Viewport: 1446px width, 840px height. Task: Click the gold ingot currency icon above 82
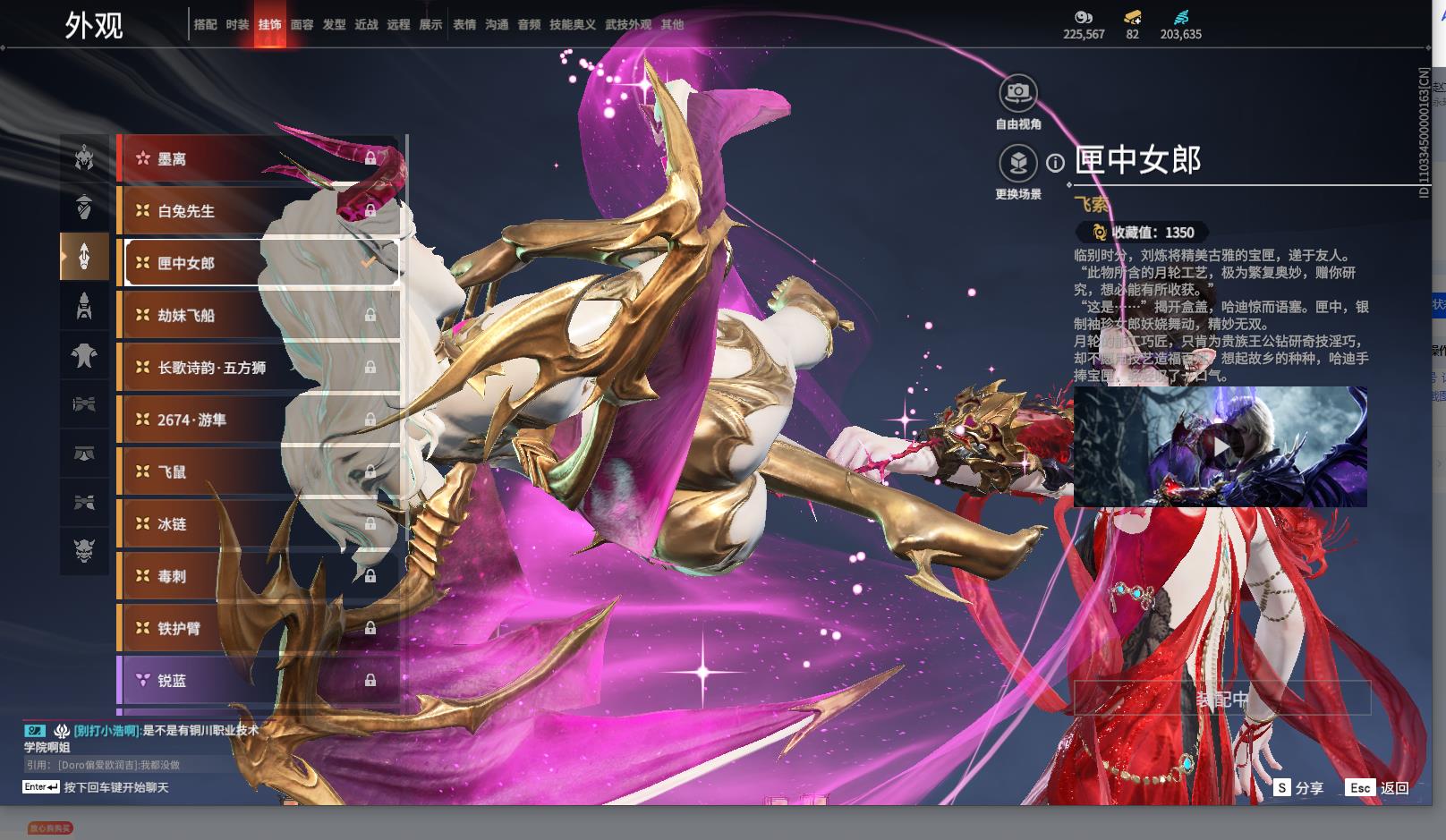[x=1132, y=17]
